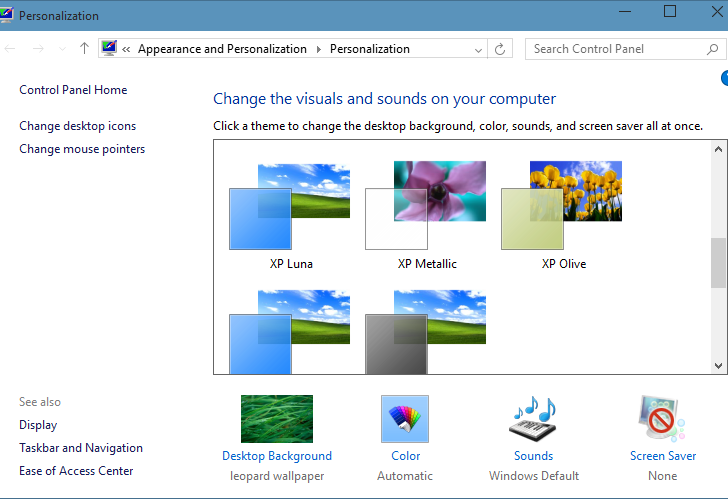The image size is (728, 499).
Task: Click the Sounds link text
Action: (x=533, y=456)
